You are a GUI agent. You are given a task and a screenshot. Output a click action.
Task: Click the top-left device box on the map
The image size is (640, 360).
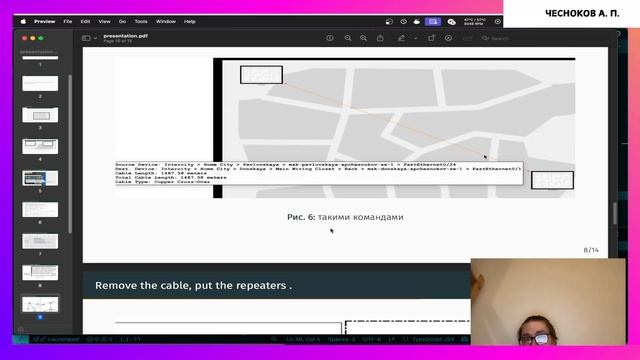pos(261,75)
